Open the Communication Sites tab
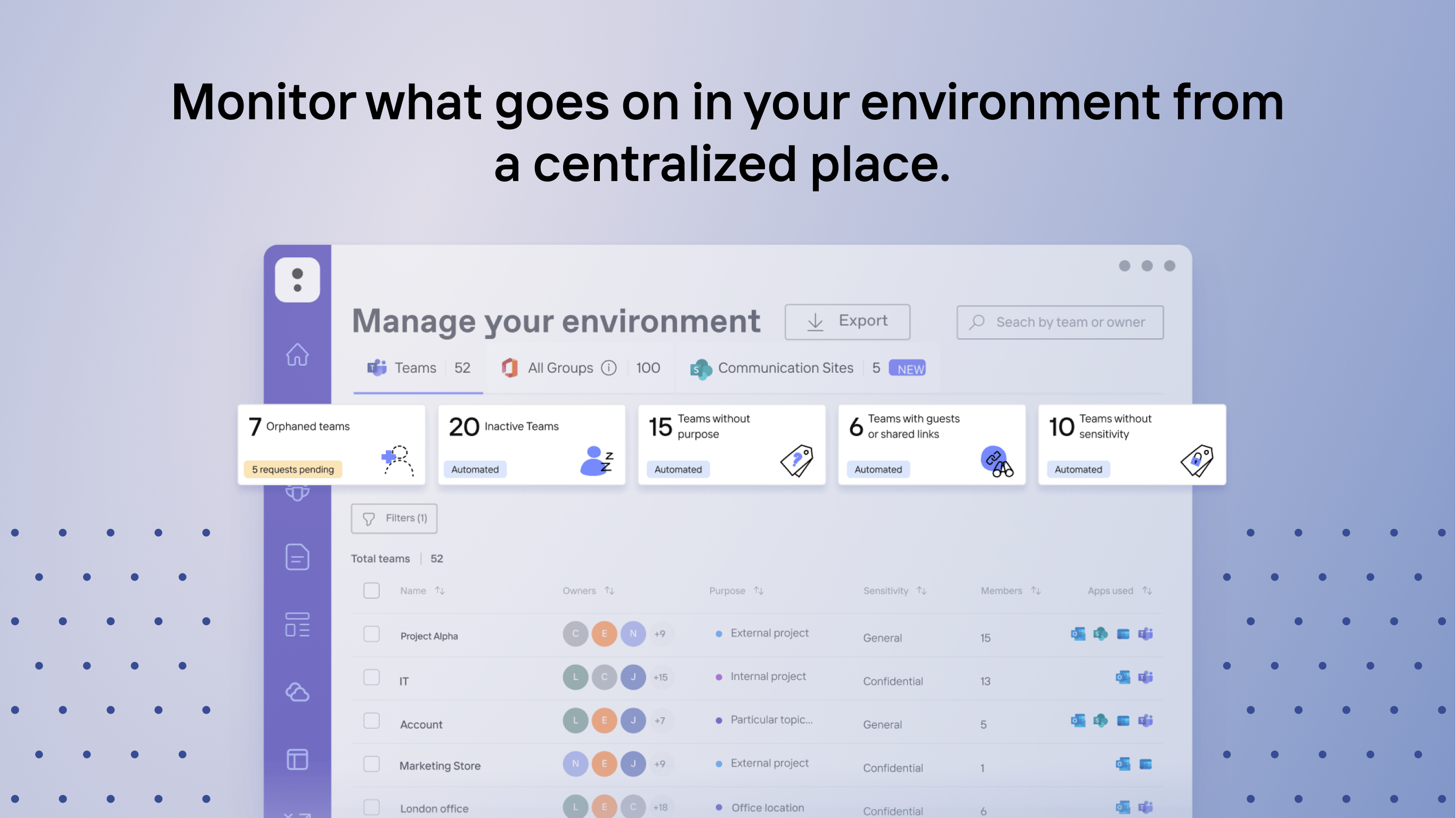 pyautogui.click(x=785, y=369)
